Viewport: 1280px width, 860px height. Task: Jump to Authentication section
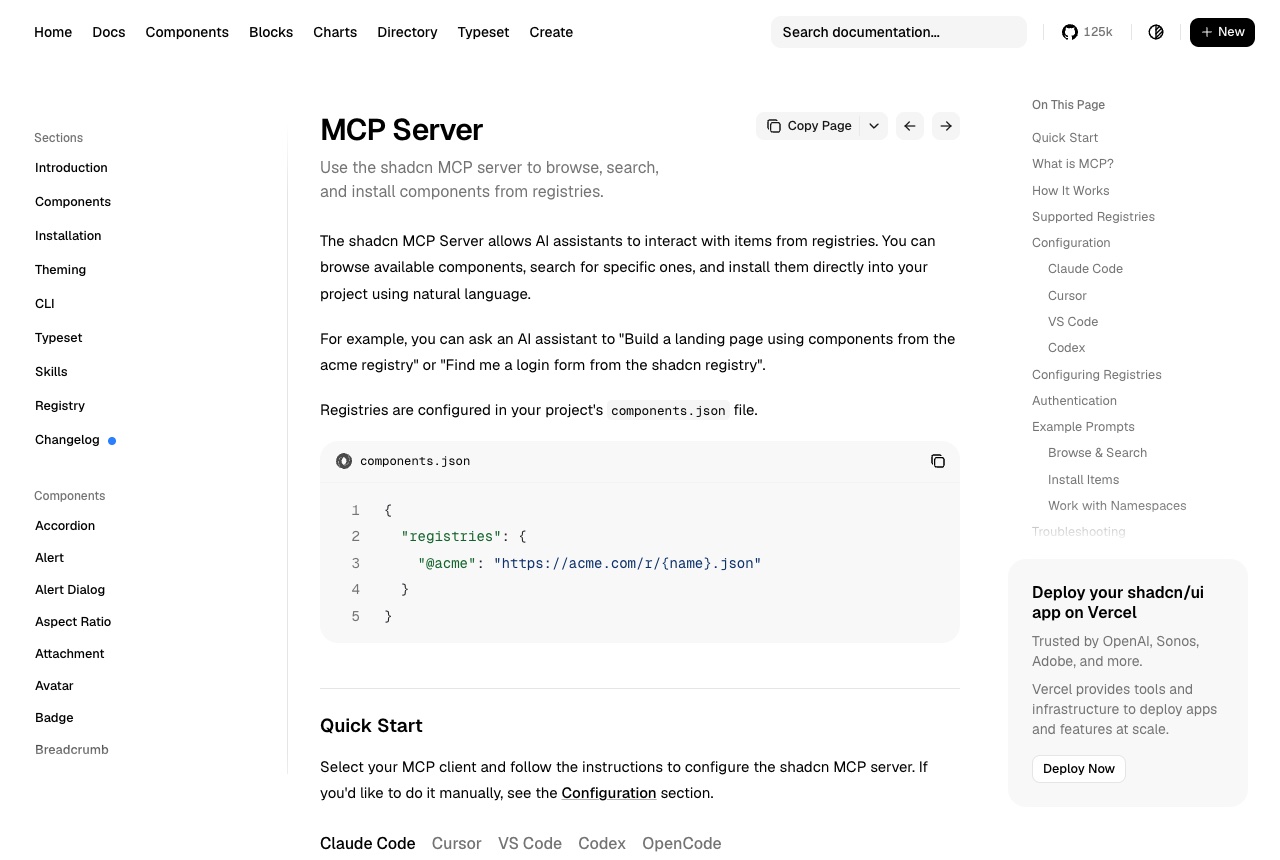[1074, 401]
